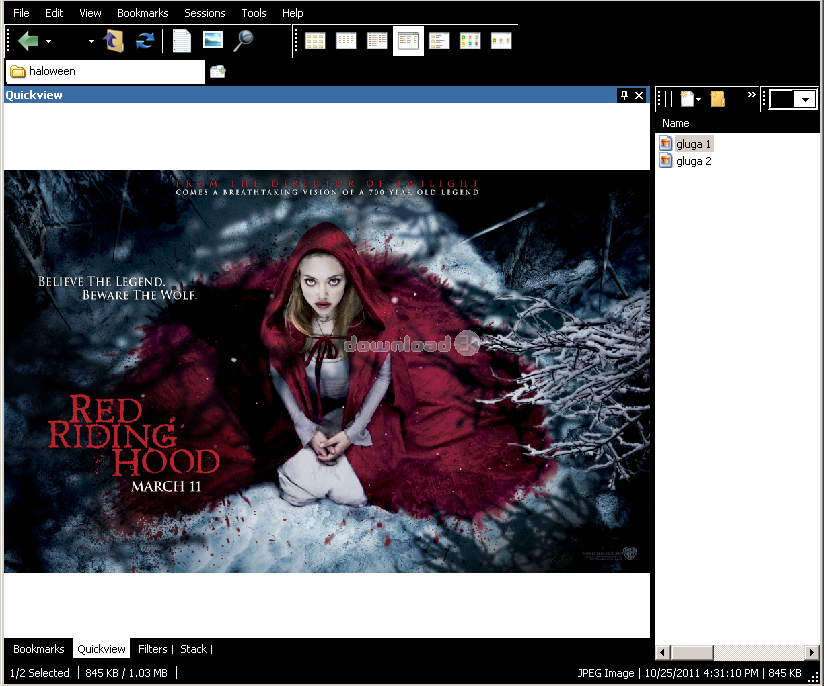Image resolution: width=824 pixels, height=686 pixels.
Task: Click the 845 KB / 1.03 MB status text
Action: tap(126, 673)
